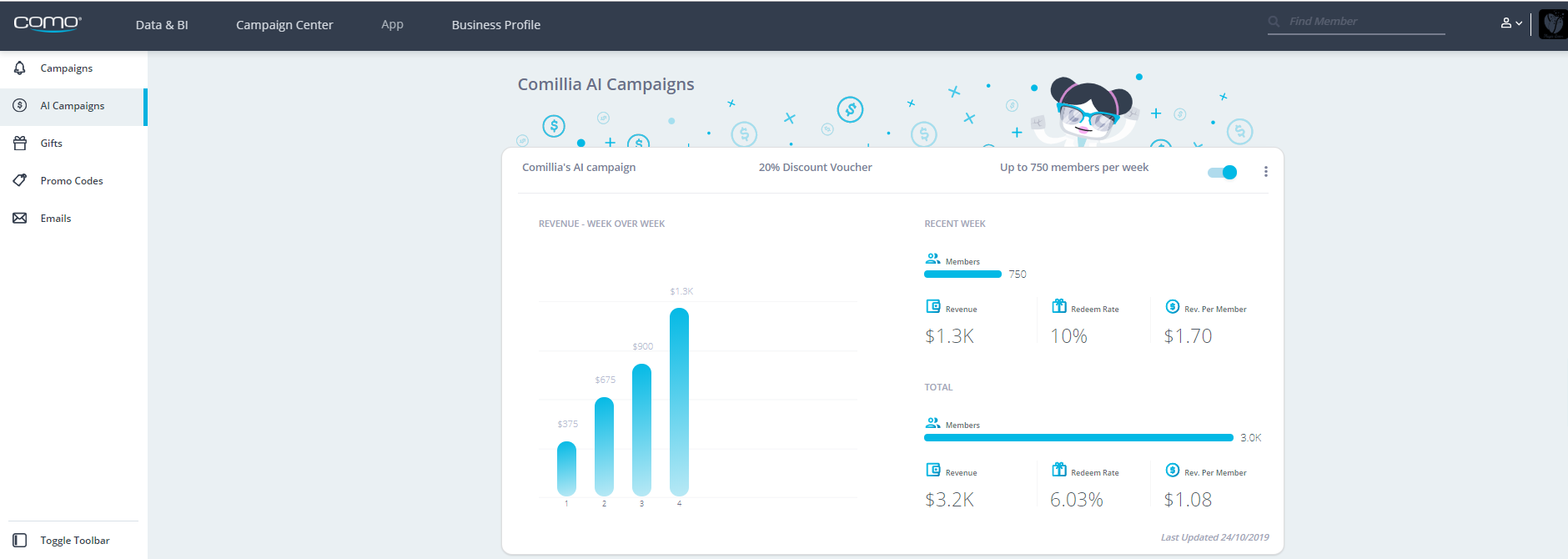
Task: Click the $1.3K recent week revenue value
Action: (949, 336)
